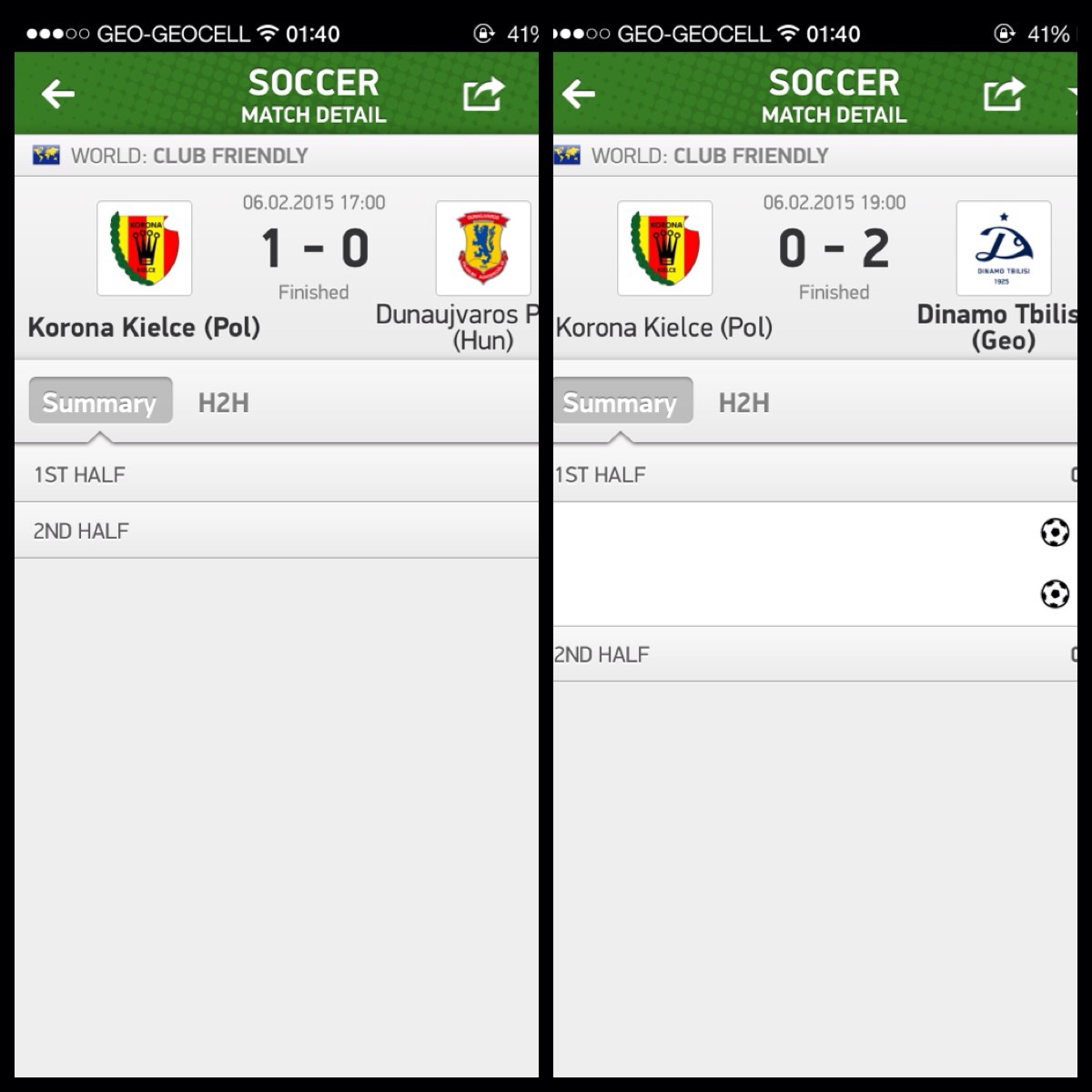The width and height of the screenshot is (1092, 1092).
Task: Tap share icon on Dunaujvaros match
Action: point(483,93)
